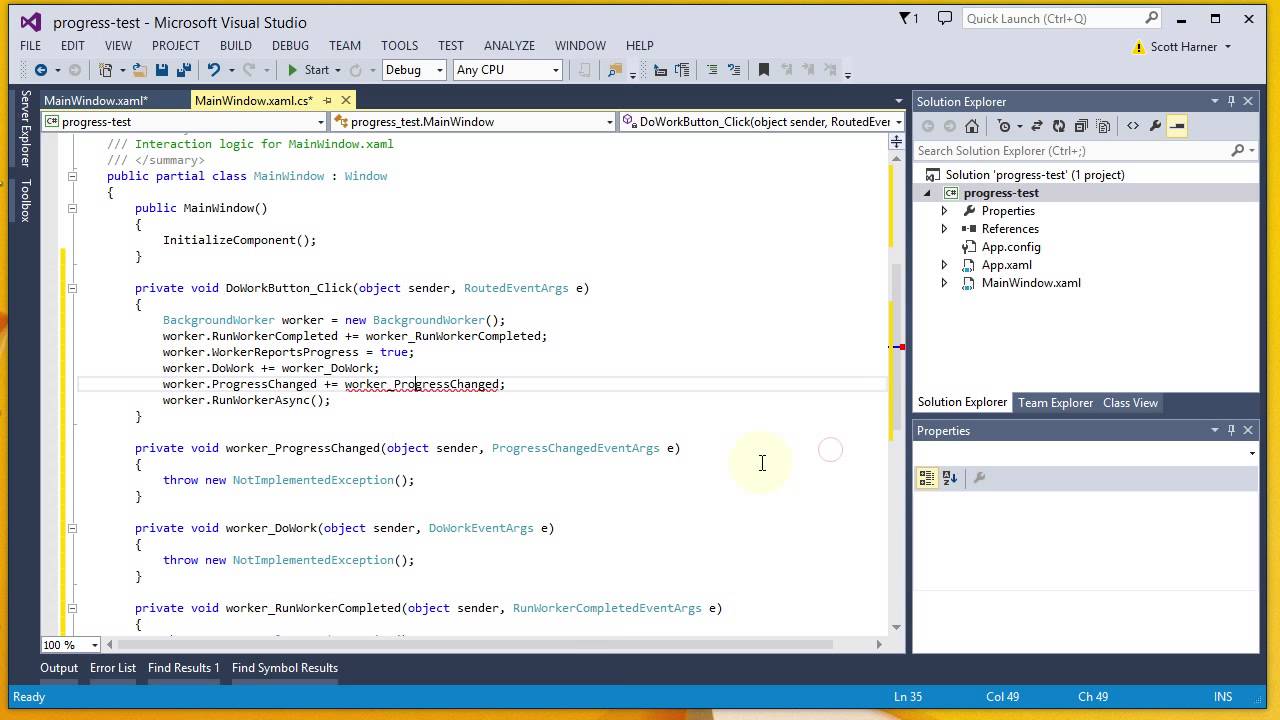Click the Toggle Bookmark flag icon
Image resolution: width=1280 pixels, height=720 pixels.
[x=764, y=70]
